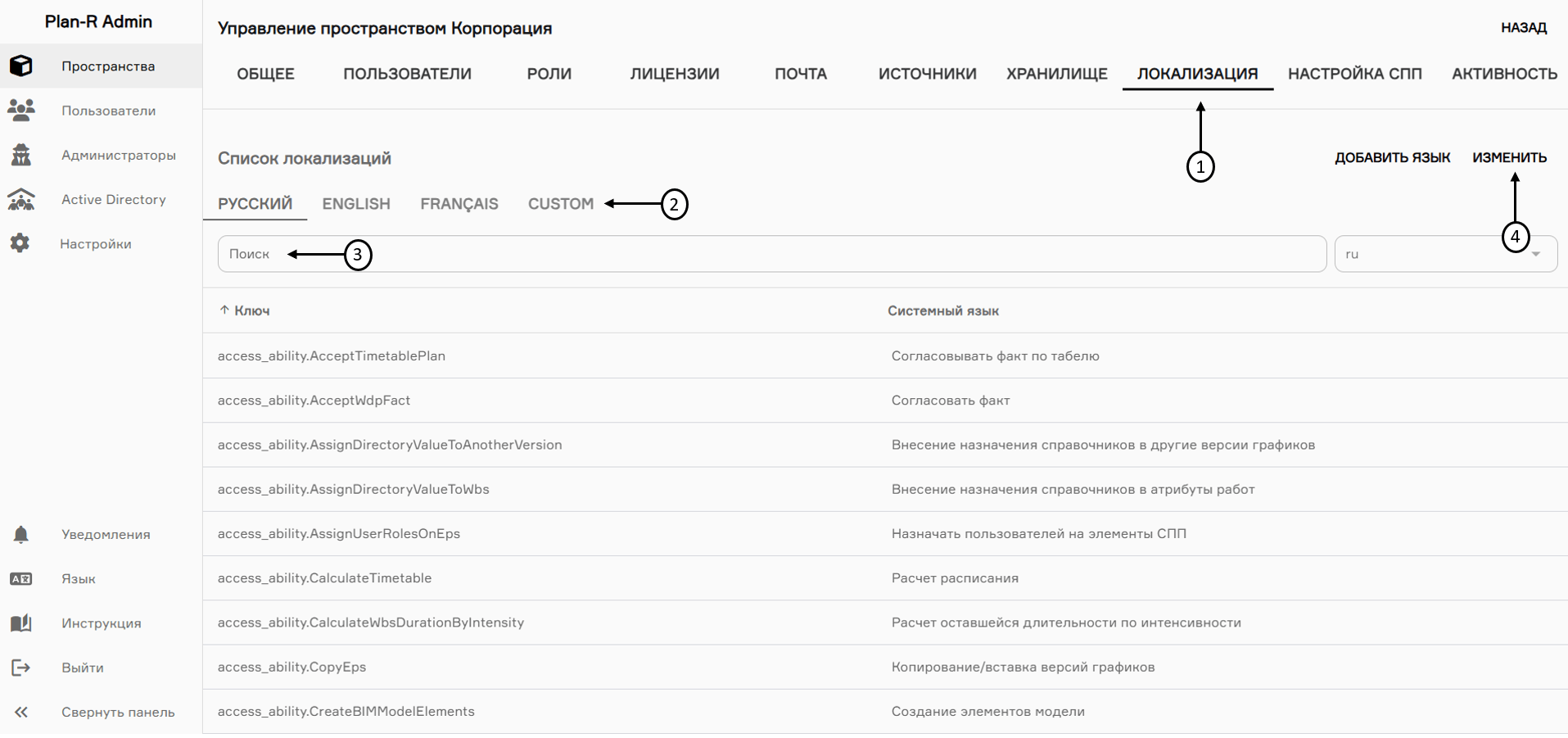This screenshot has width=1568, height=738.
Task: Click the Active Directory icon
Action: click(x=21, y=199)
